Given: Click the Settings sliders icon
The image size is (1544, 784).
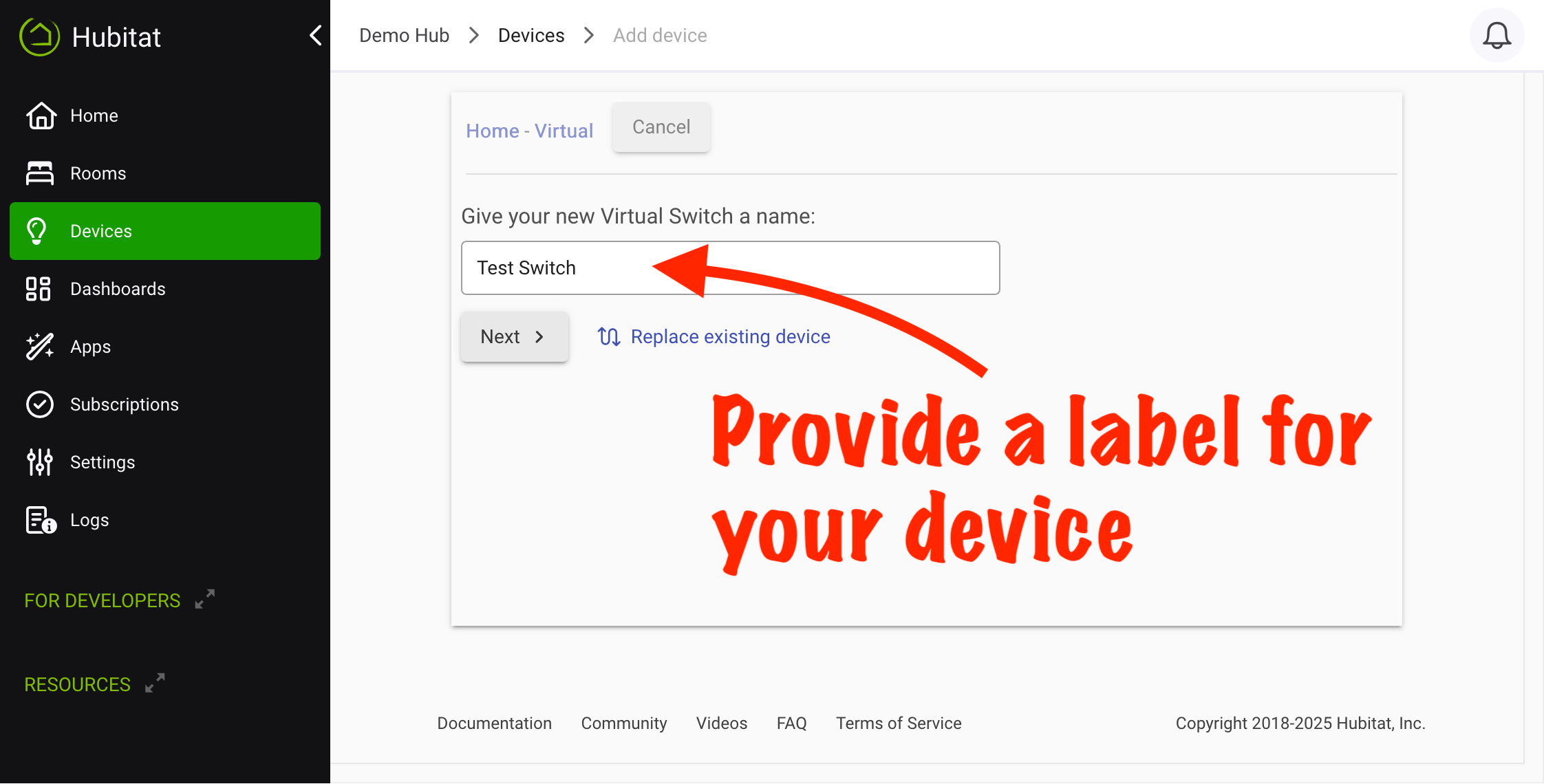Looking at the screenshot, I should click(39, 462).
